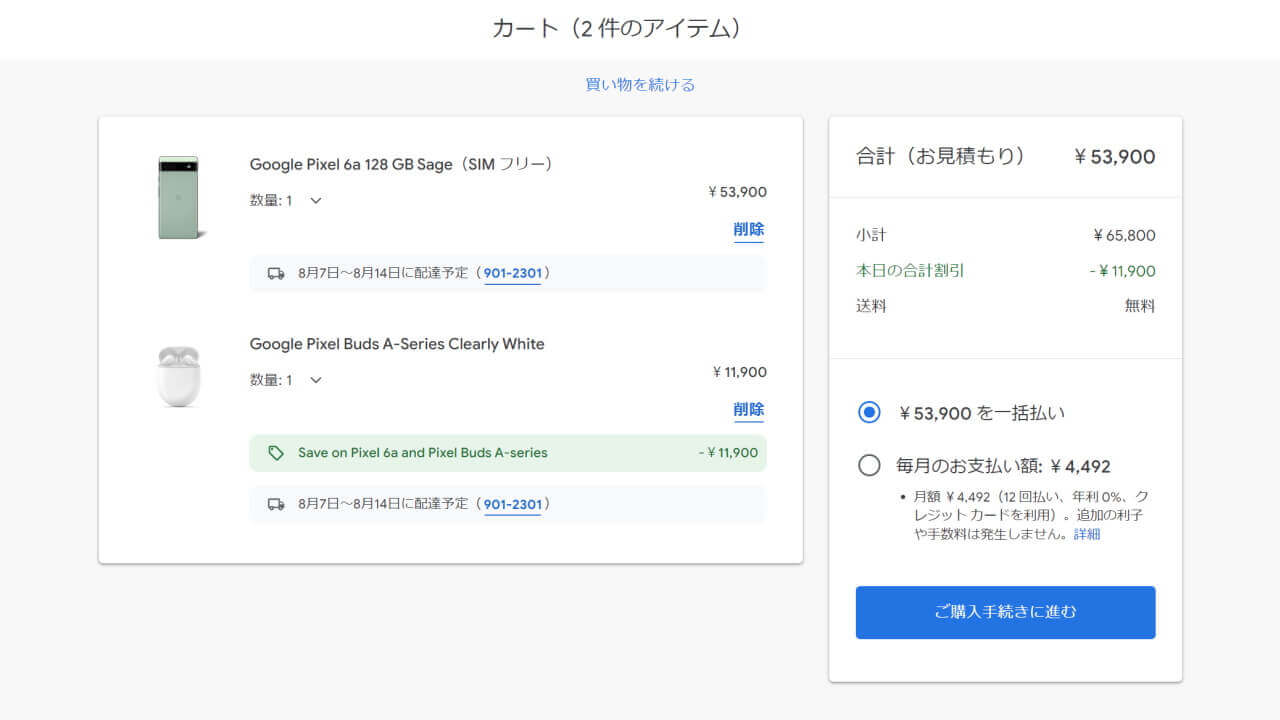Click the green discount tag icon

point(276,453)
